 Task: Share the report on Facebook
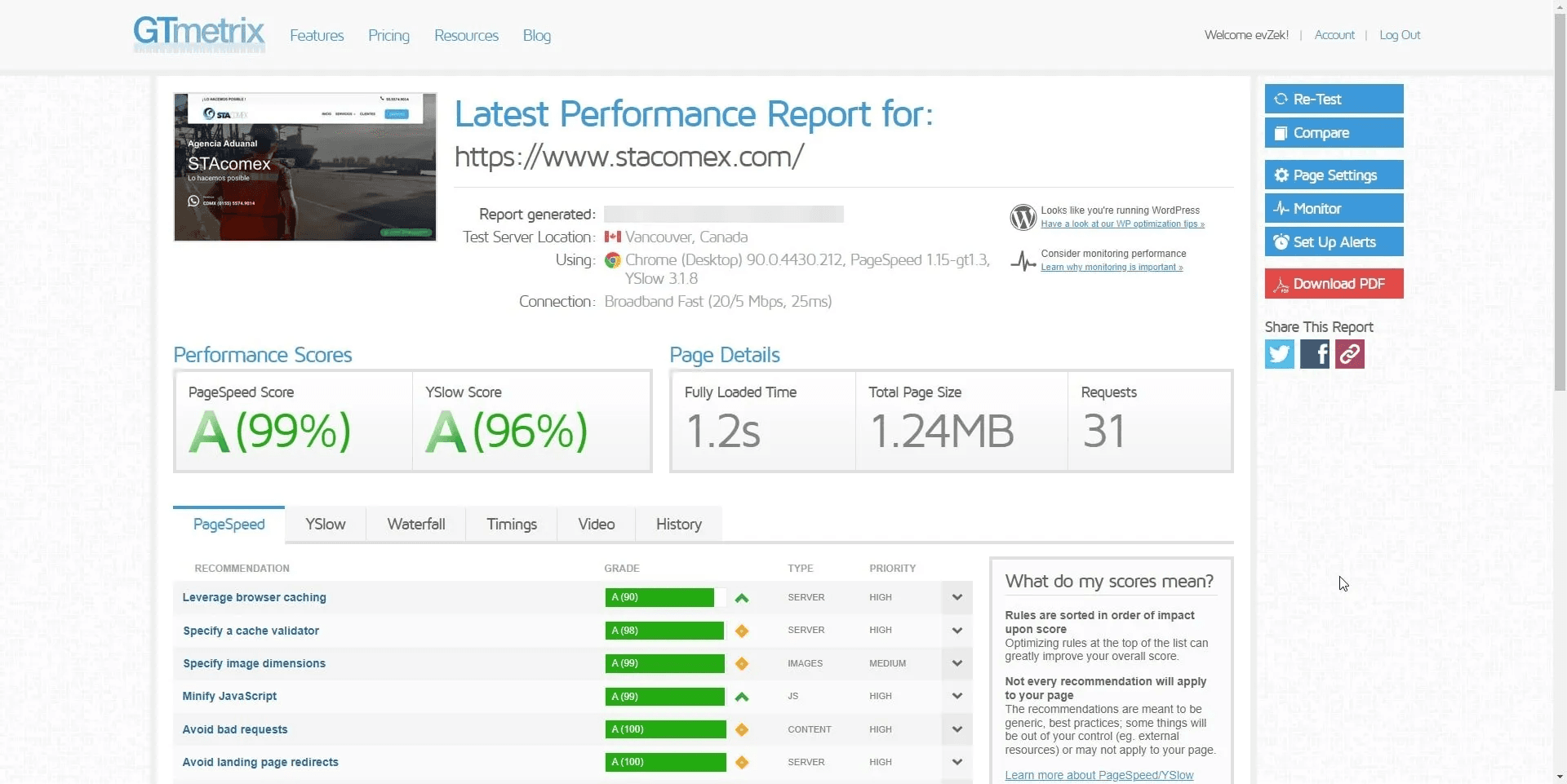point(1313,353)
